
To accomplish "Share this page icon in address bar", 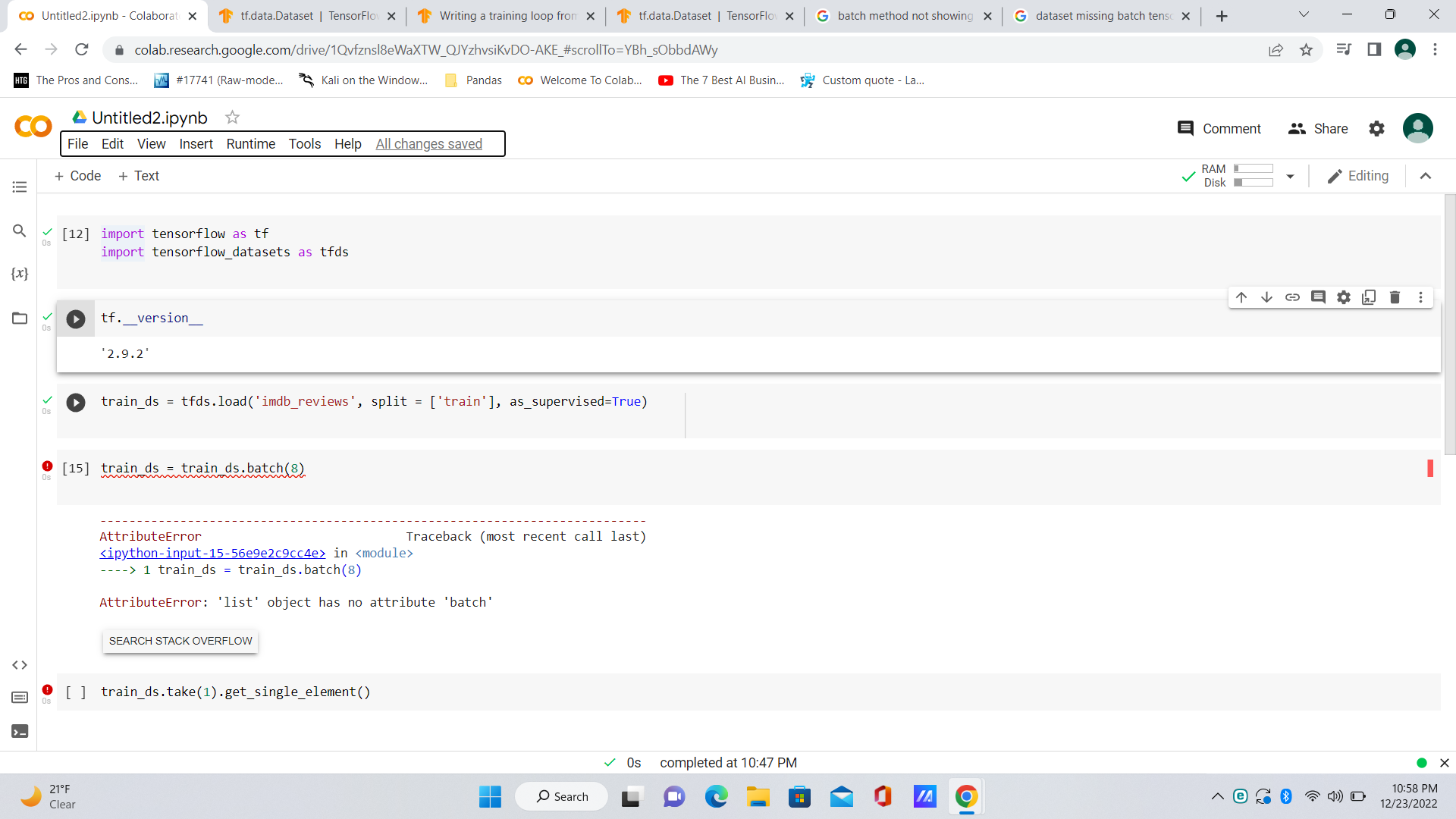I will 1276,49.
